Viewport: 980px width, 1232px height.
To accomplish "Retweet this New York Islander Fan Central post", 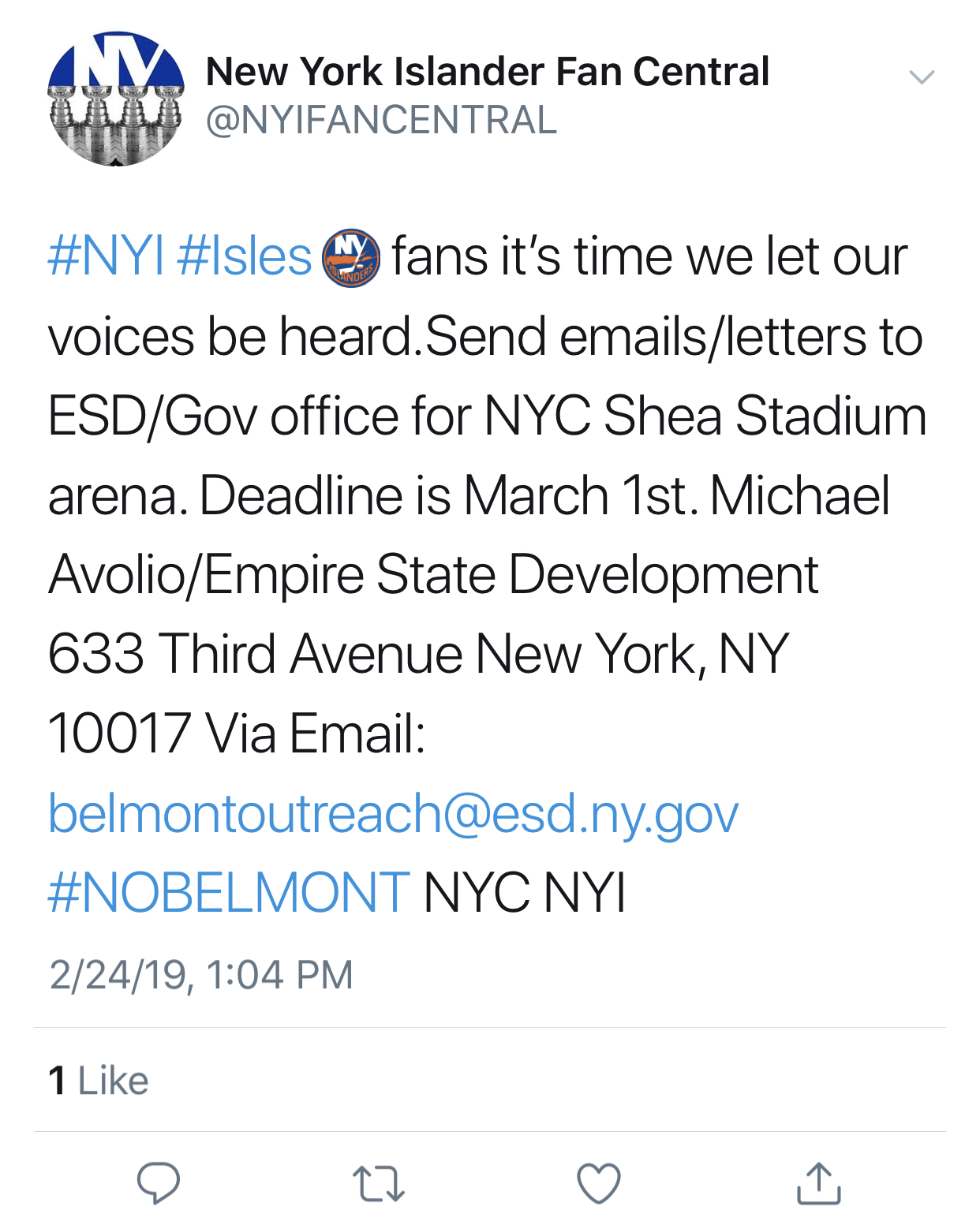I will tap(378, 1184).
